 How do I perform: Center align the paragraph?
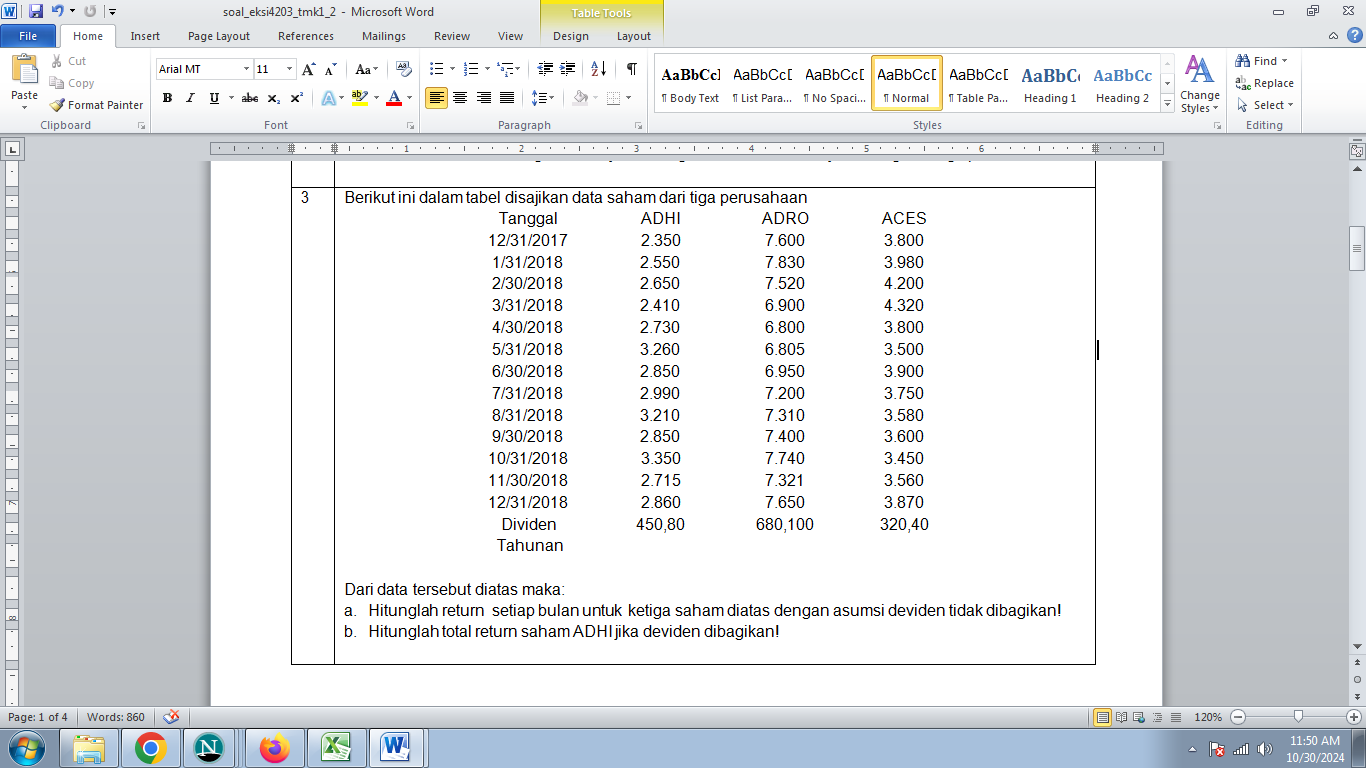point(460,98)
